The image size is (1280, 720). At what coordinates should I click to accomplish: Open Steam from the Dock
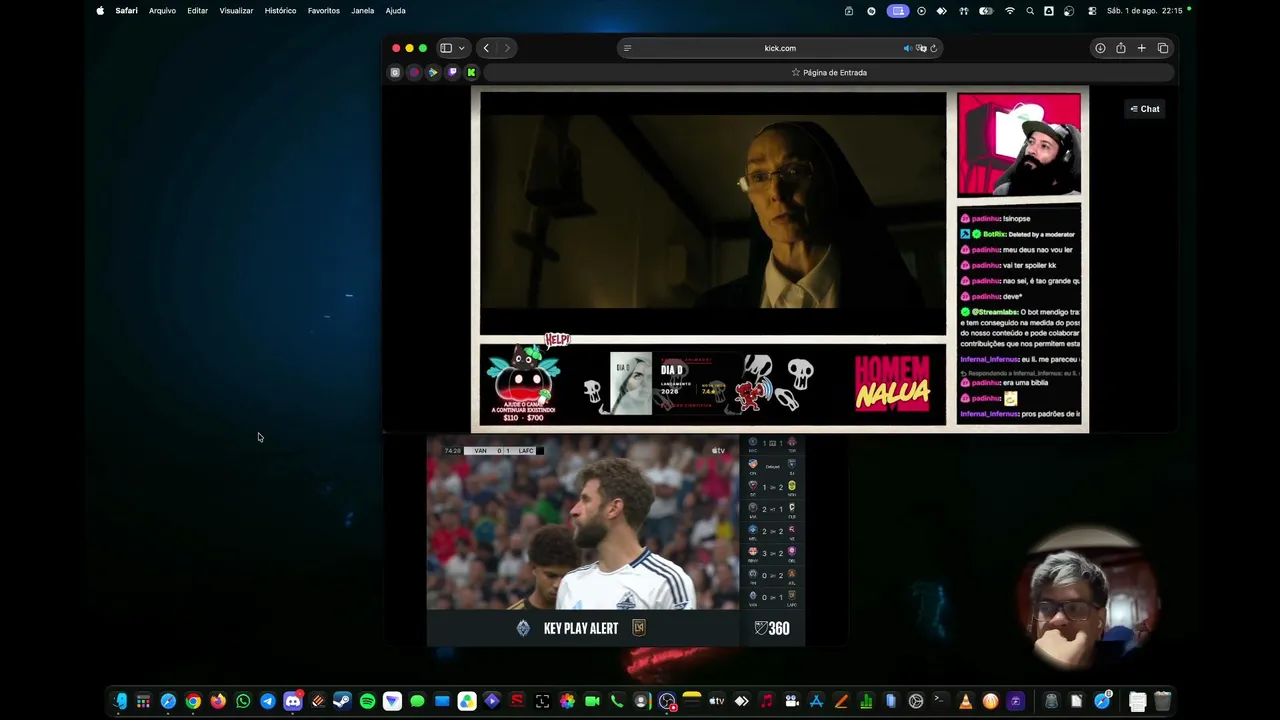pyautogui.click(x=342, y=701)
